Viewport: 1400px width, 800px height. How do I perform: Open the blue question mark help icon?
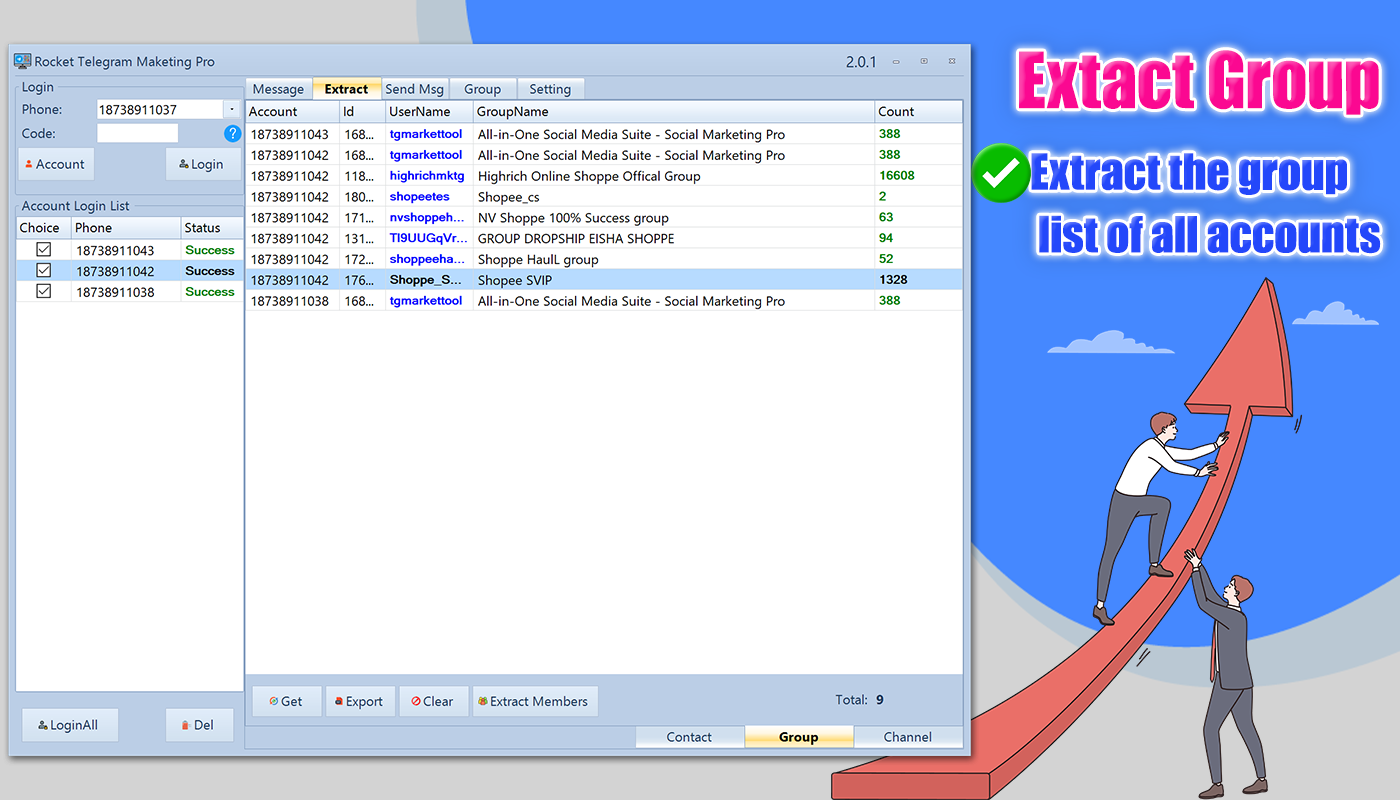click(232, 133)
